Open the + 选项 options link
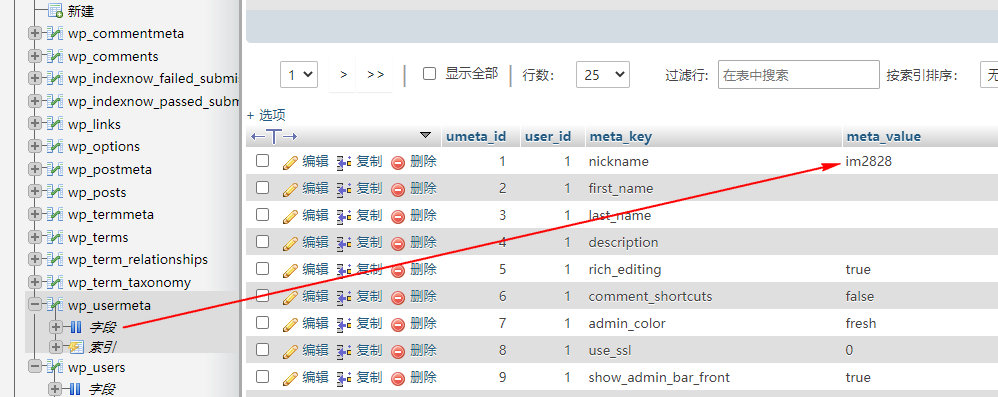The width and height of the screenshot is (998, 397). [x=266, y=115]
